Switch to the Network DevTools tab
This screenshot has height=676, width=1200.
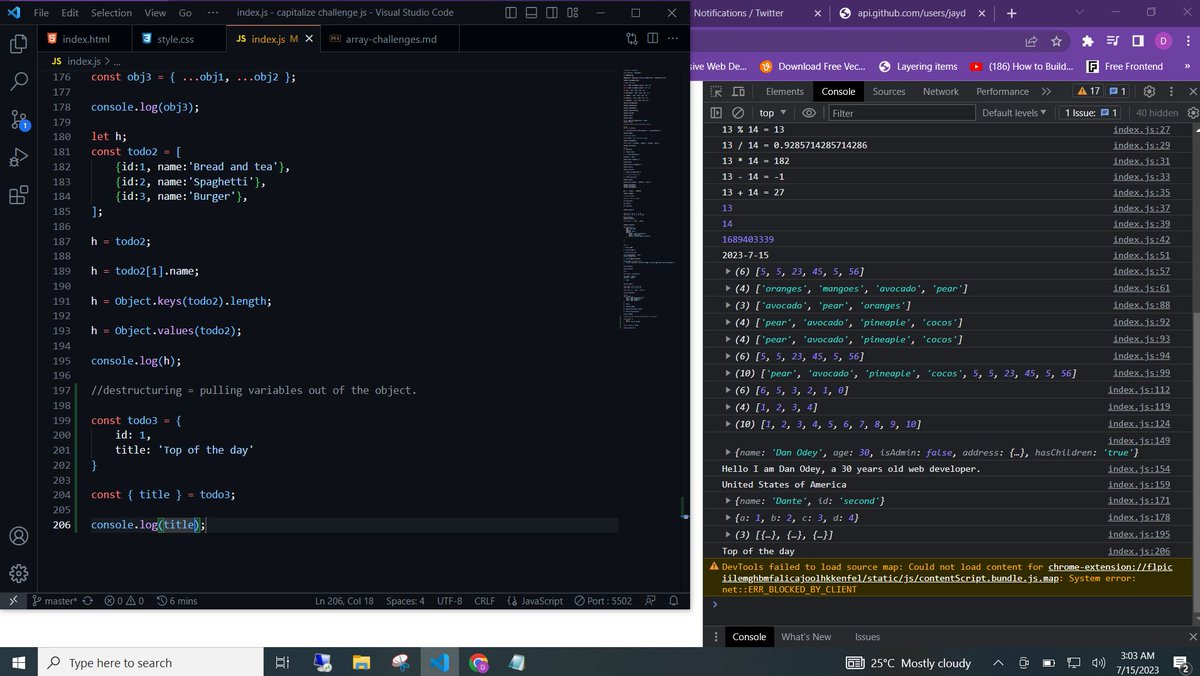point(940,91)
